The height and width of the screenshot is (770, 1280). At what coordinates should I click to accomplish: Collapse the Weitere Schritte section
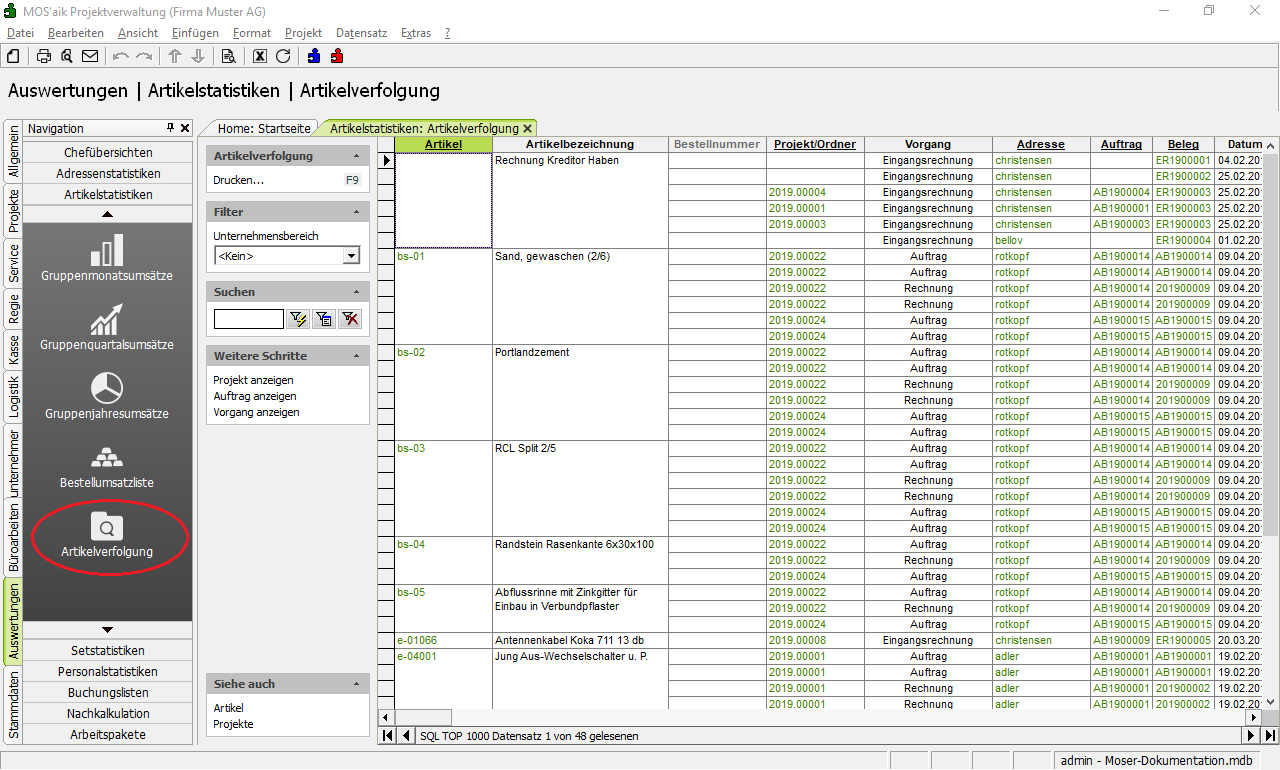pyautogui.click(x=357, y=356)
